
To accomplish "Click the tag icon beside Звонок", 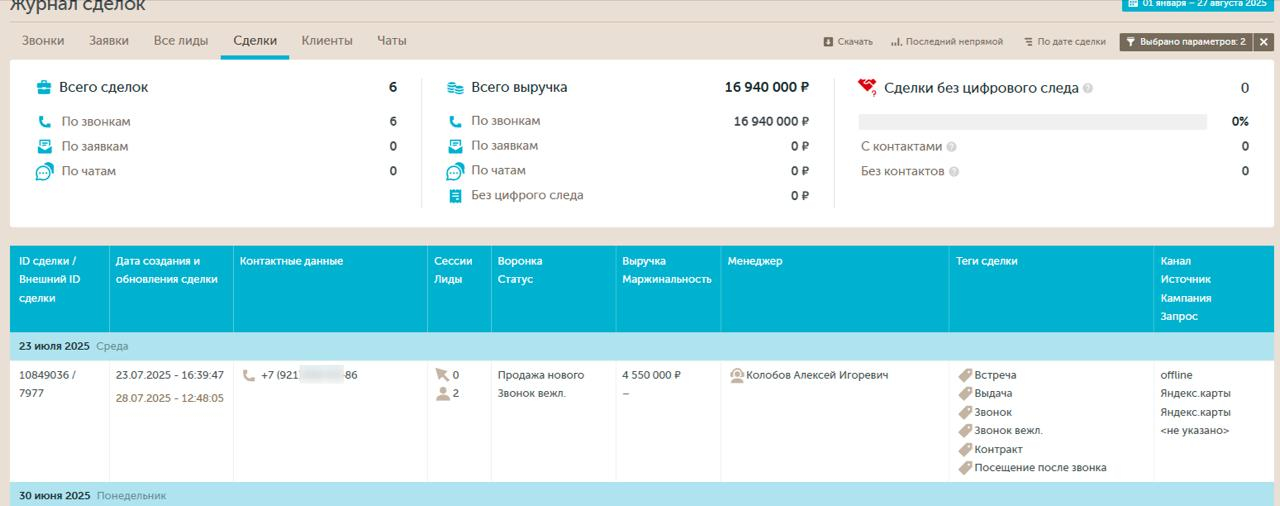I will [965, 412].
